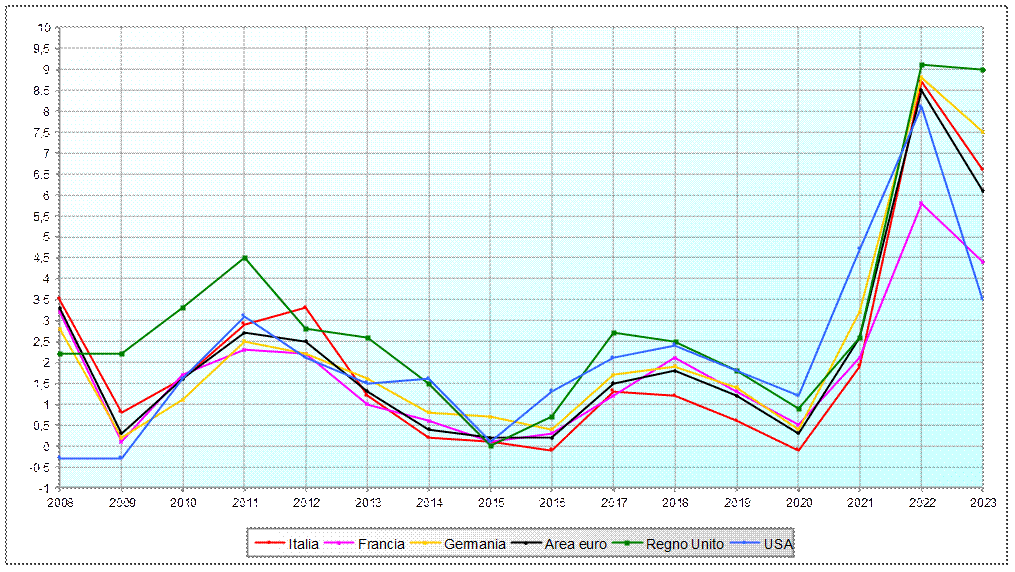The width and height of the screenshot is (1015, 572).
Task: Click the green Regno Unito data point for 2023
Action: (983, 70)
